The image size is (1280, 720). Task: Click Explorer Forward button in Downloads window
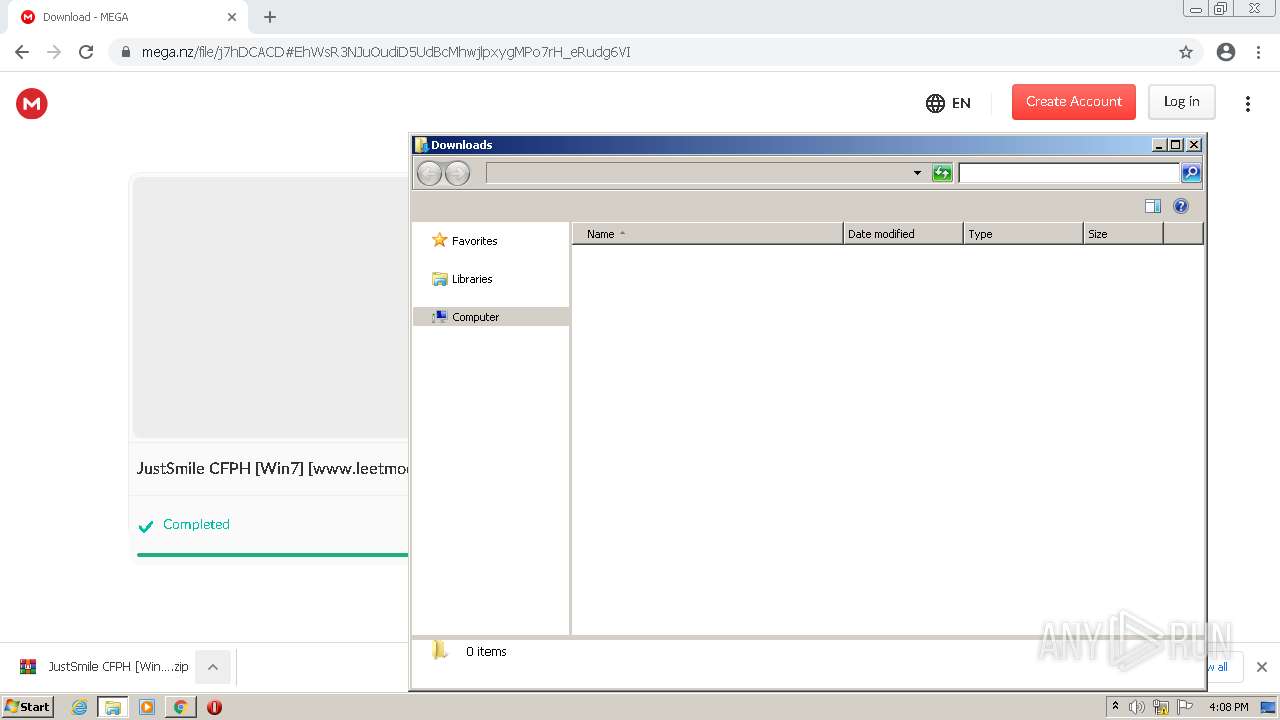coord(457,173)
